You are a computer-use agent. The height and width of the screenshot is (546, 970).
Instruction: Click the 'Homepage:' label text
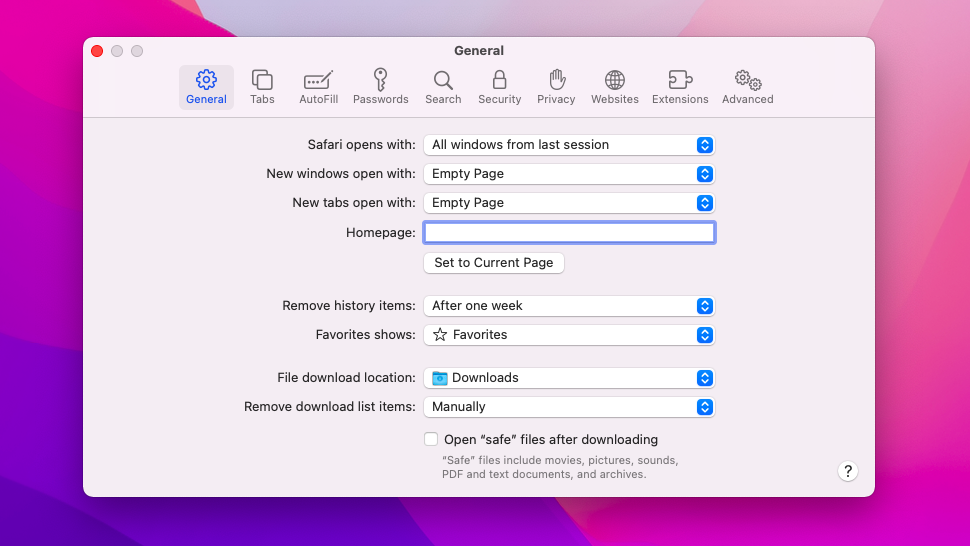[x=380, y=232]
